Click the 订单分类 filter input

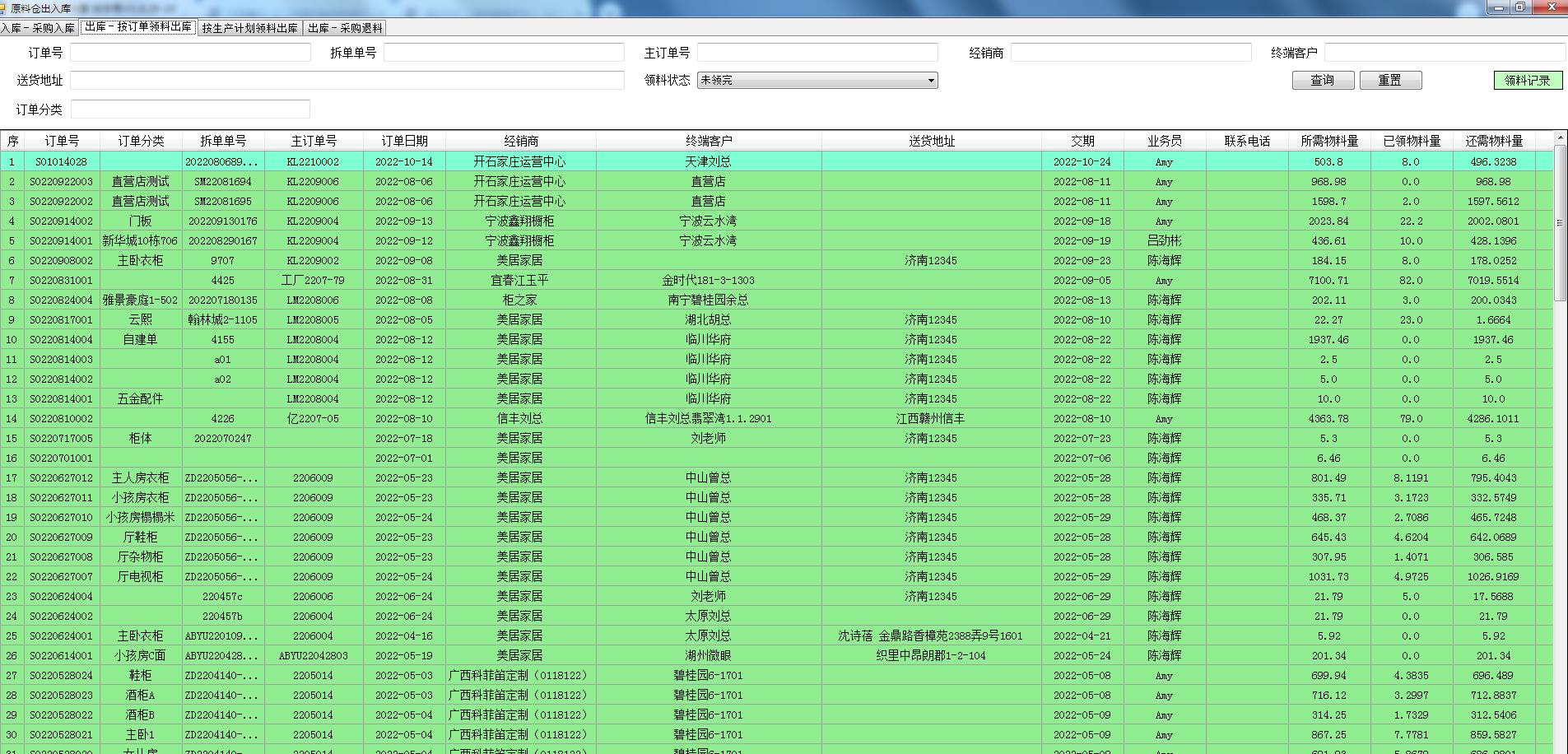190,109
